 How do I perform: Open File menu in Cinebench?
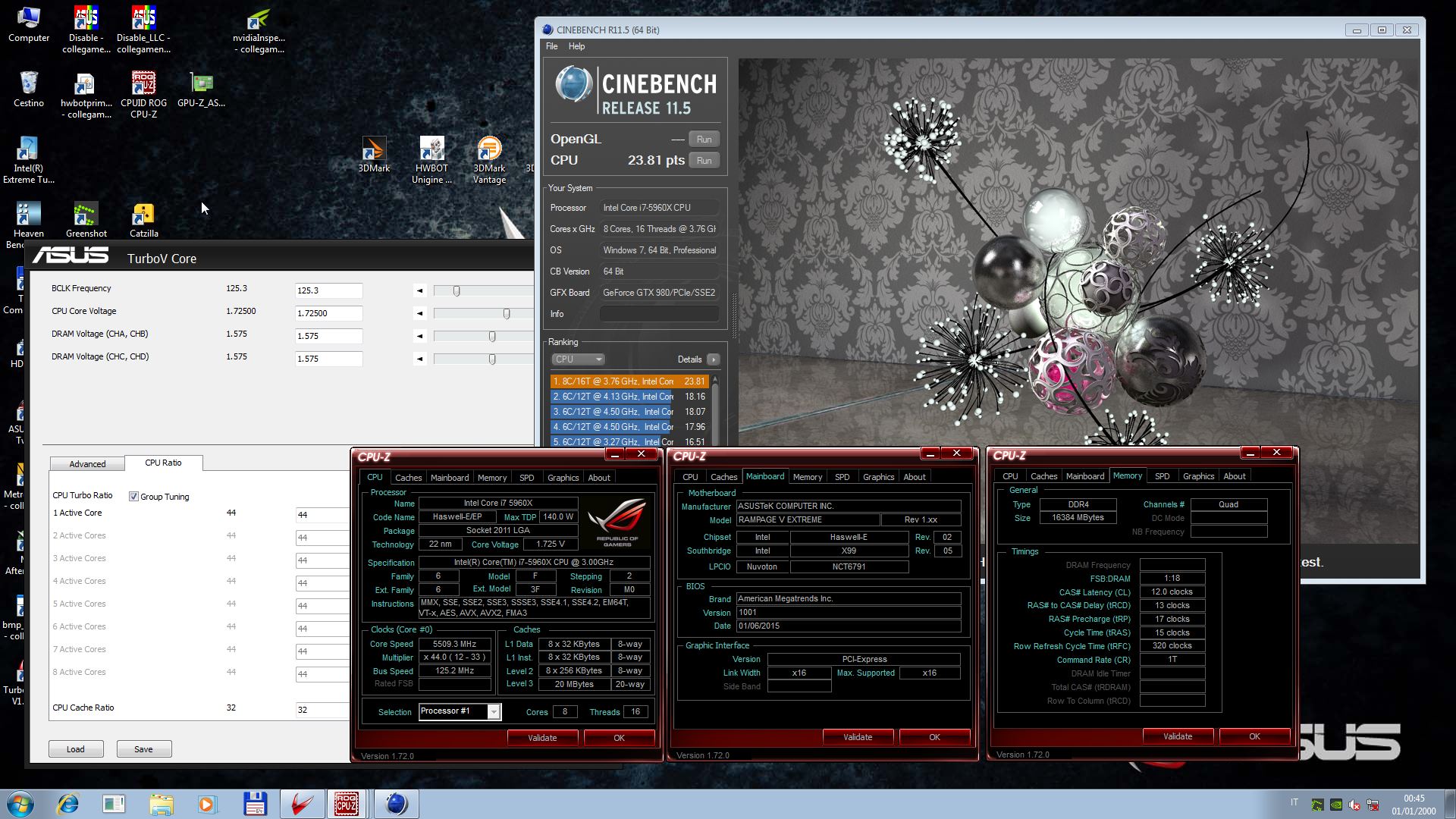pos(552,46)
